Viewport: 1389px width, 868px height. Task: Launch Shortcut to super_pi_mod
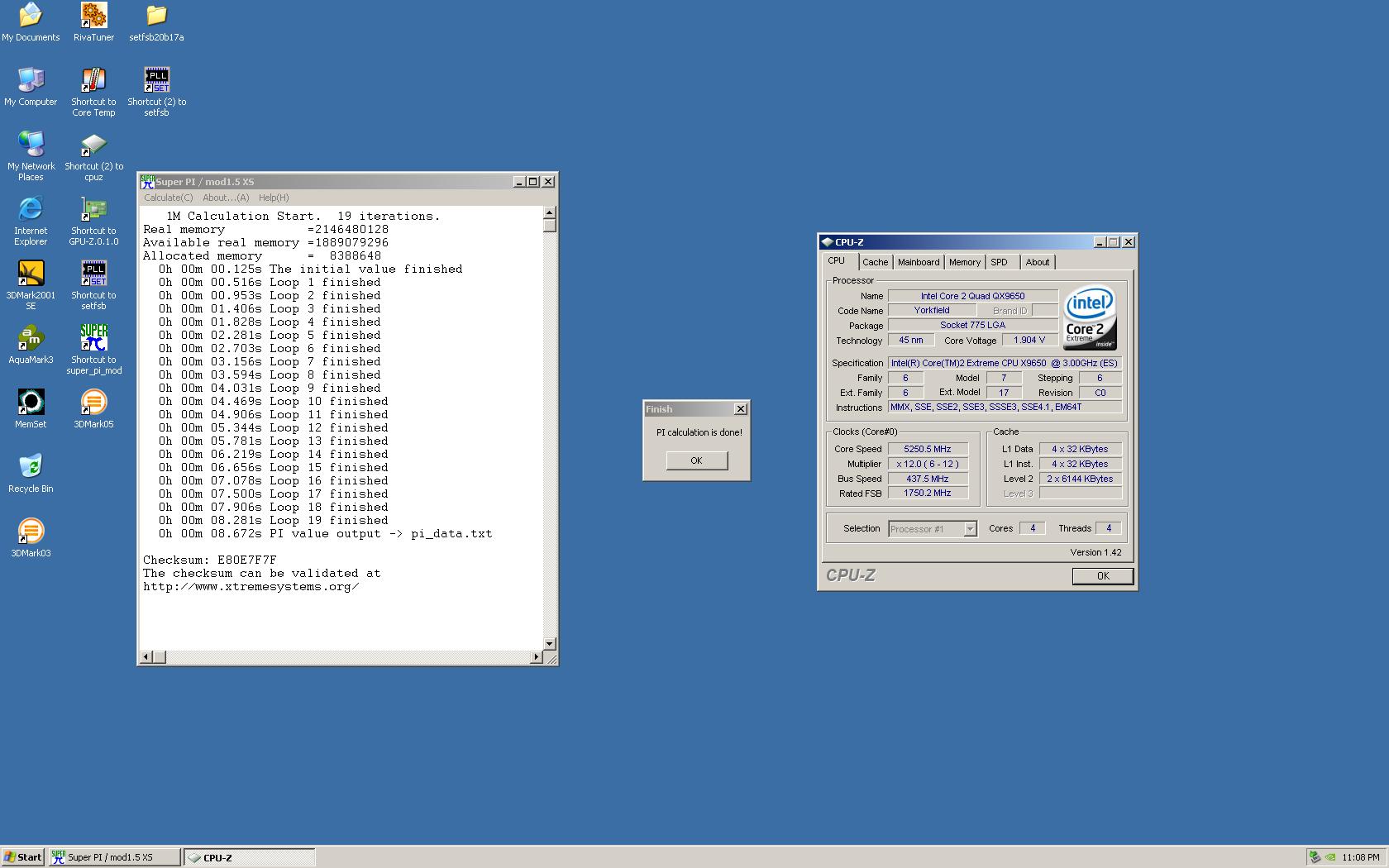[93, 350]
